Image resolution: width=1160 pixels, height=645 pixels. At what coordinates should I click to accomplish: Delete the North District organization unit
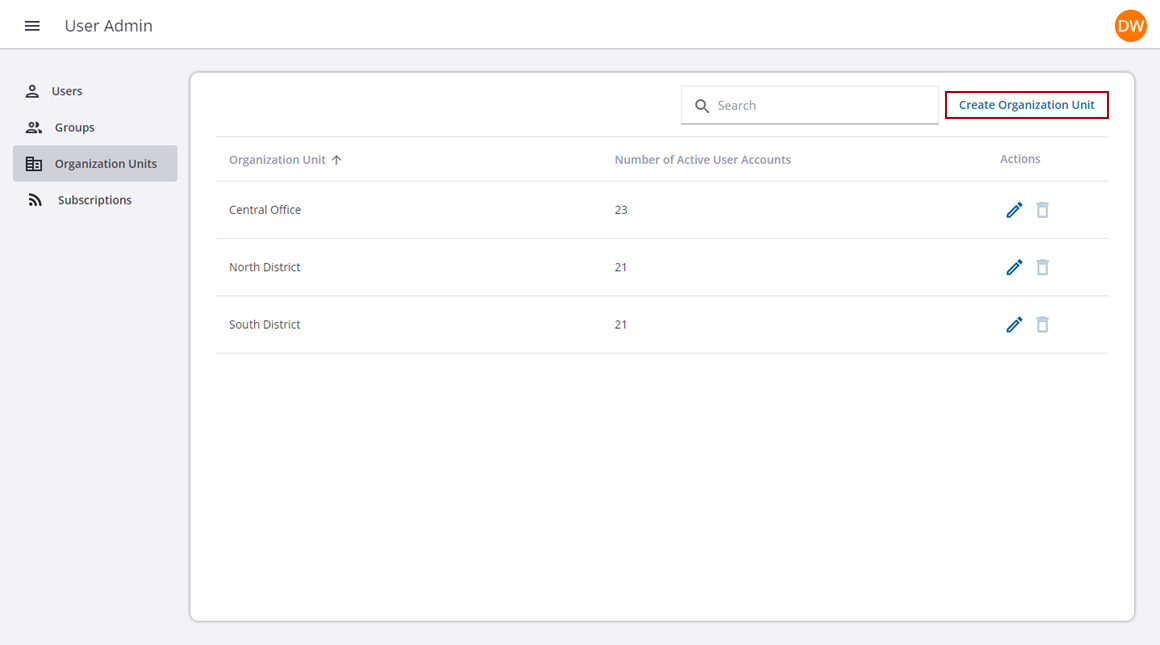(x=1042, y=267)
